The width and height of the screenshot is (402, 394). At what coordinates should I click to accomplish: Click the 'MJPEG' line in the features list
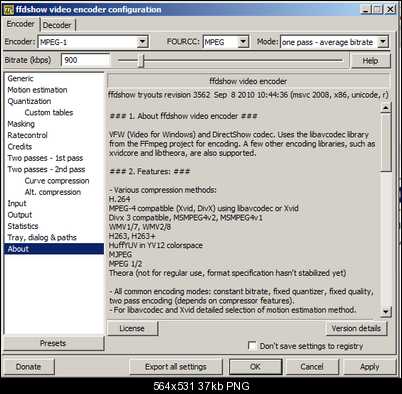120,254
